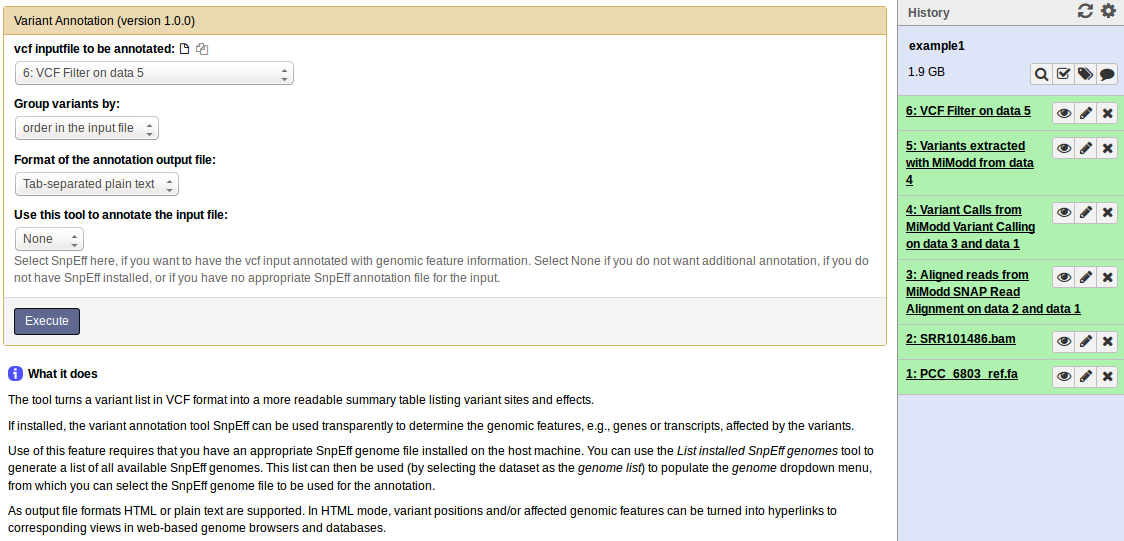Click the Execute button
Viewport: 1124px width, 541px height.
coord(47,321)
